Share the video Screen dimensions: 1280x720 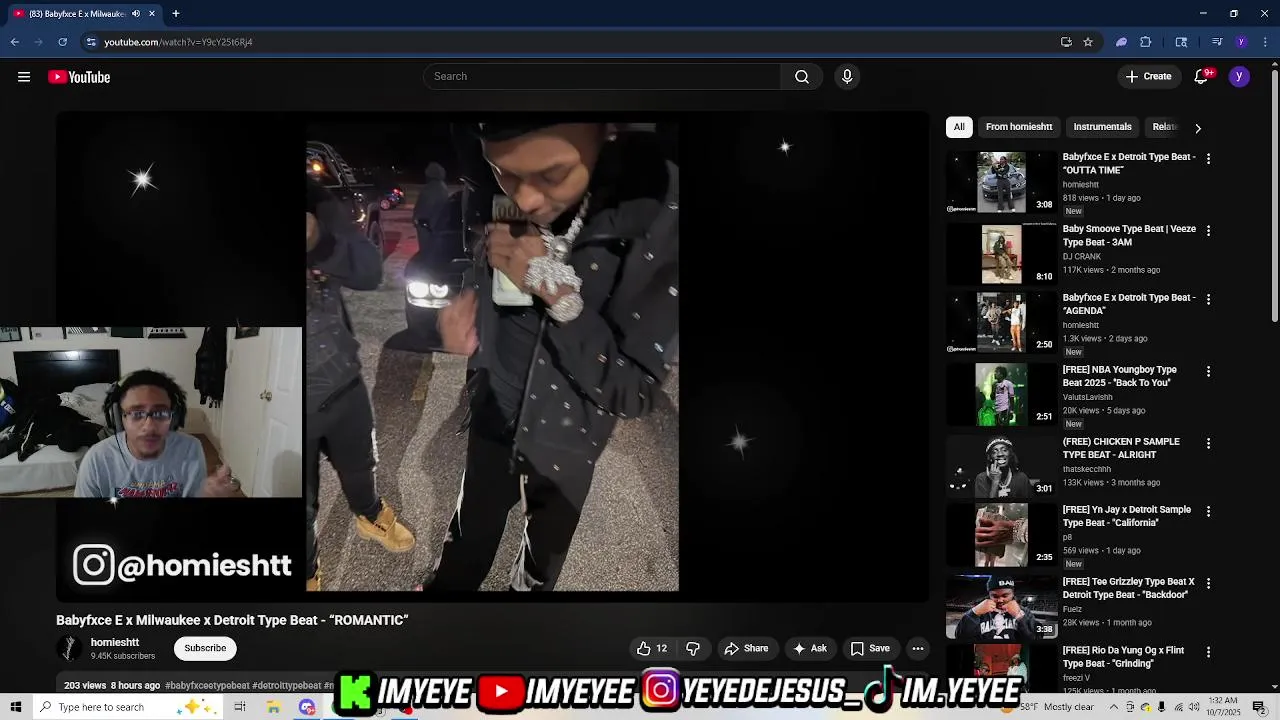pos(747,648)
